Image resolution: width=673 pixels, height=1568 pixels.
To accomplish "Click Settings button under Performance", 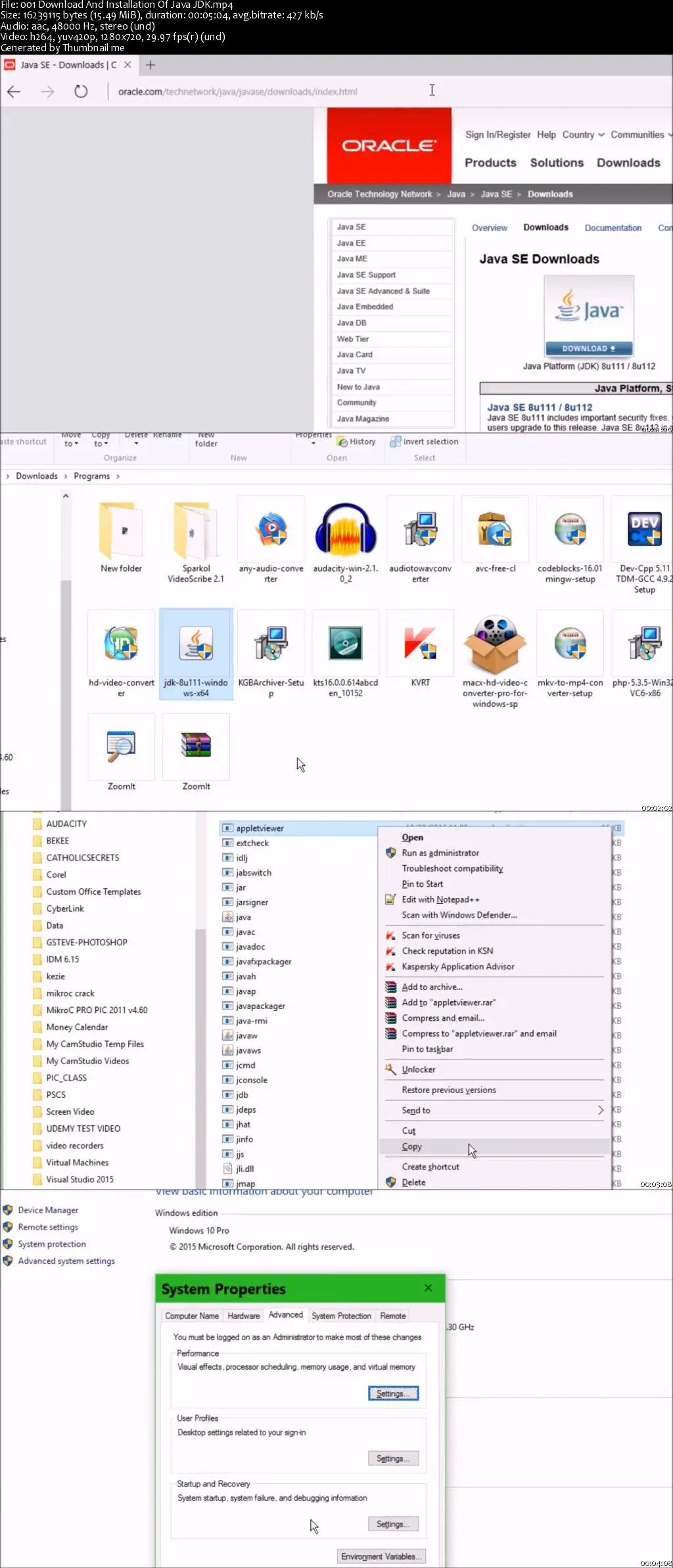I will tap(393, 1393).
